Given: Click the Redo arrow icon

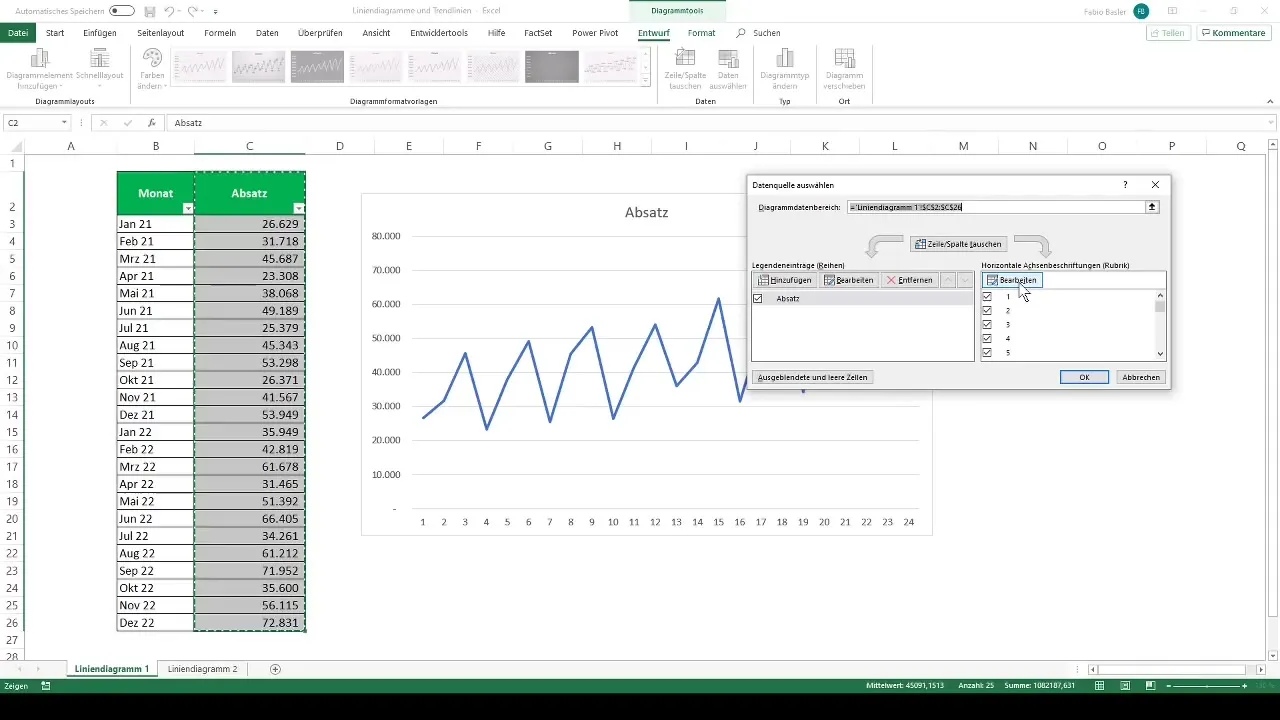Looking at the screenshot, I should [191, 11].
